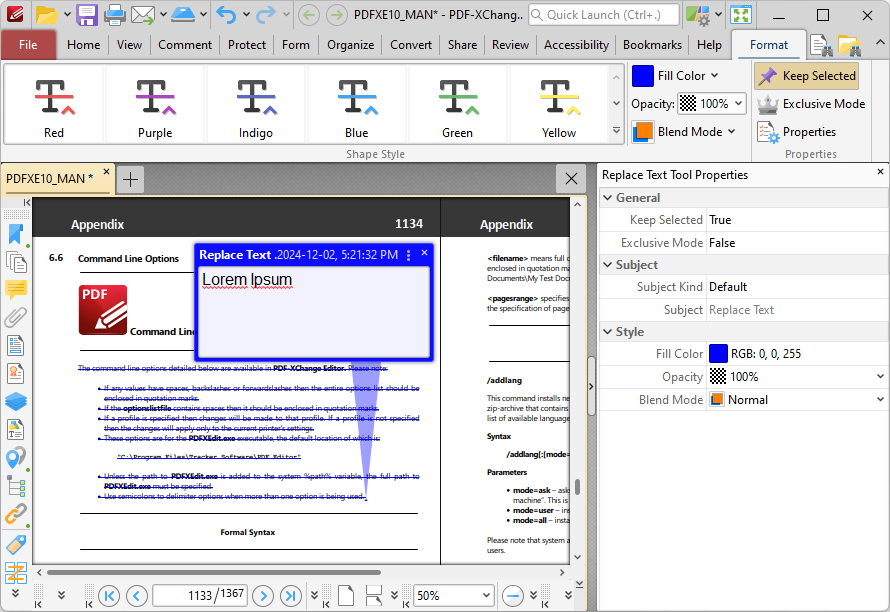Toggle Keep Selected button
The width and height of the screenshot is (890, 612).
[x=807, y=76]
